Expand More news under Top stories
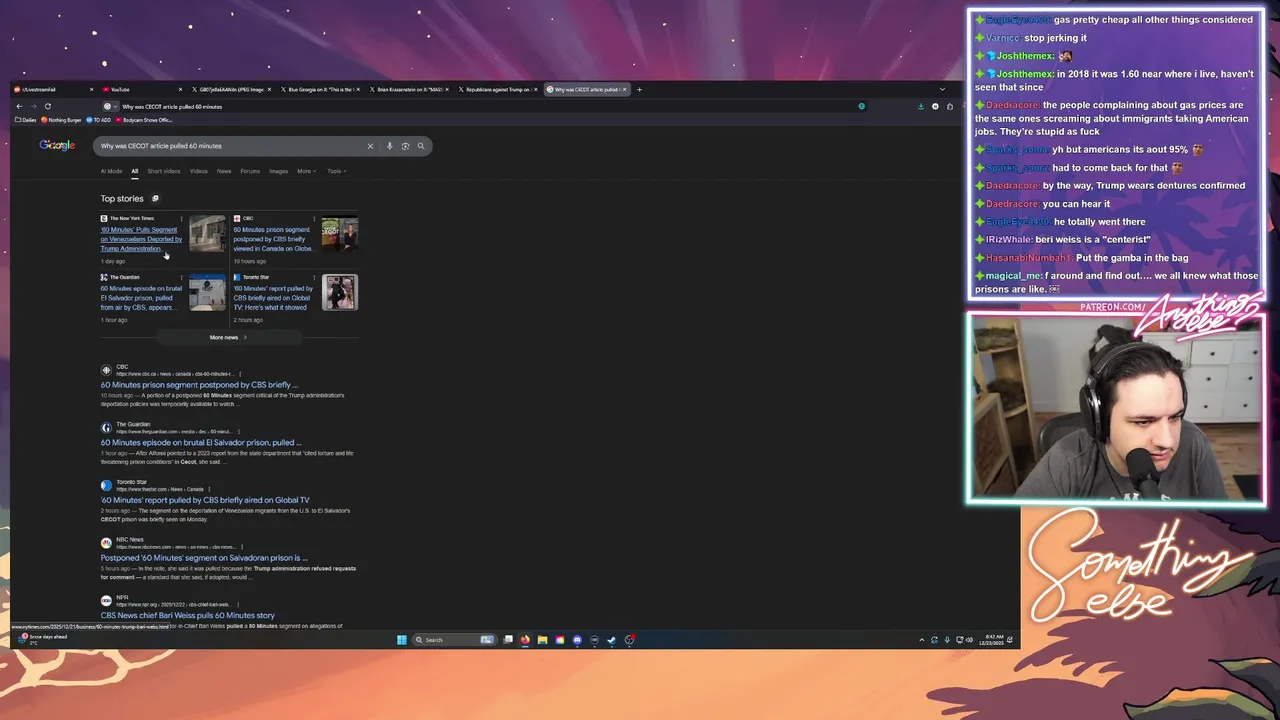Image resolution: width=1280 pixels, height=720 pixels. [228, 337]
